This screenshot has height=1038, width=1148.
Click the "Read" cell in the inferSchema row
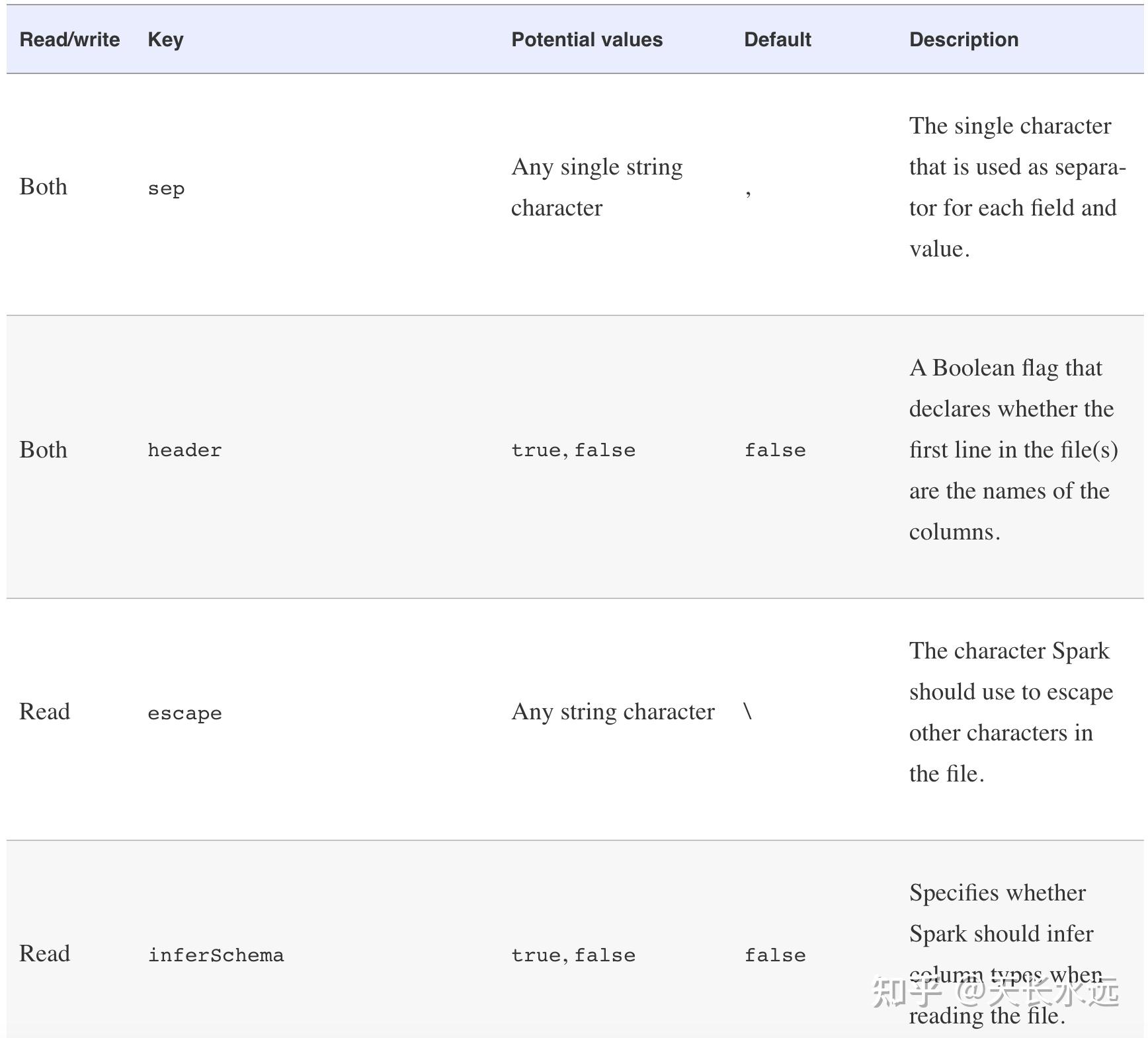(44, 953)
